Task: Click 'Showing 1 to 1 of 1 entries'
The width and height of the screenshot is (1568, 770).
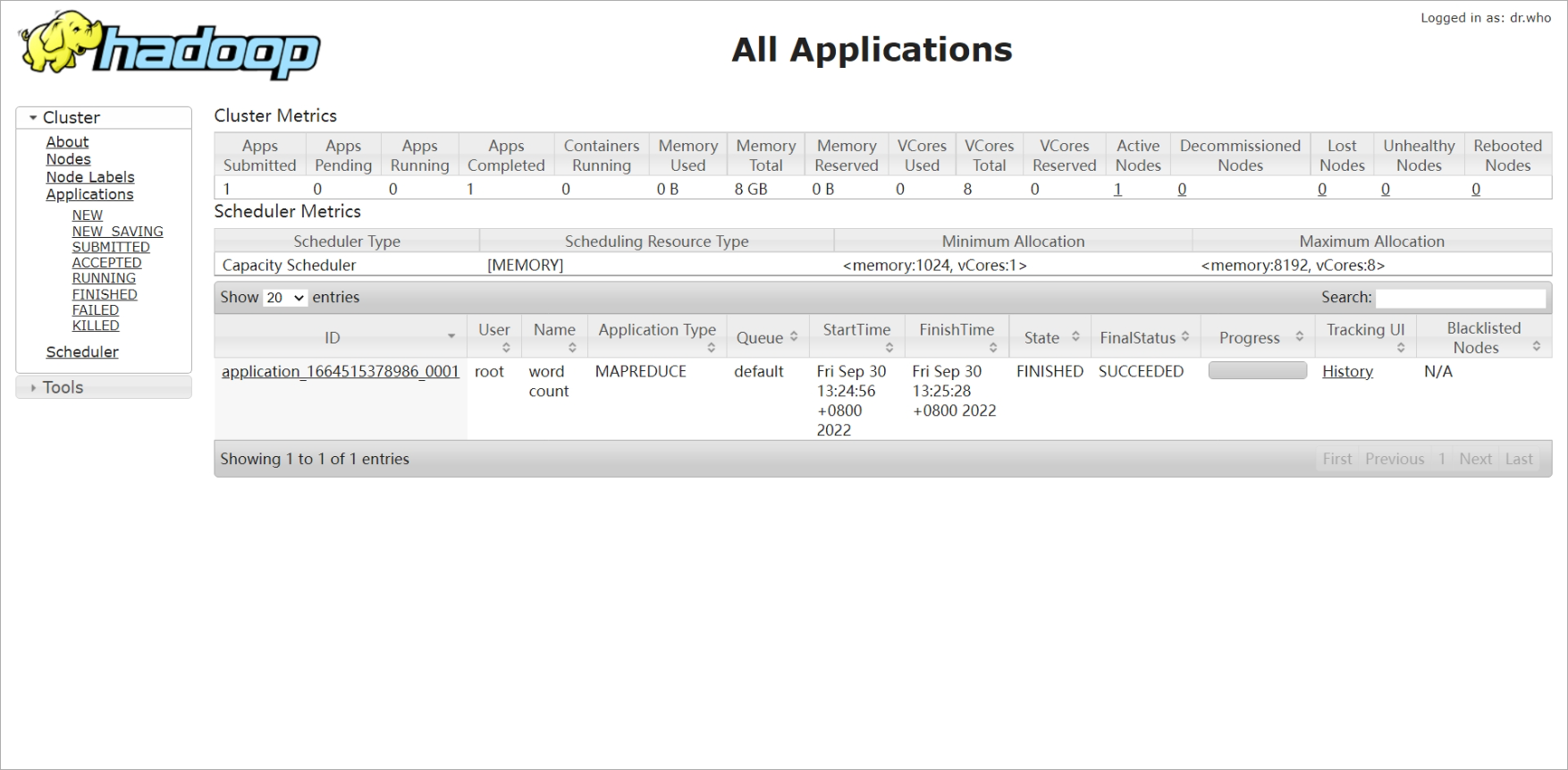Action: point(315,459)
